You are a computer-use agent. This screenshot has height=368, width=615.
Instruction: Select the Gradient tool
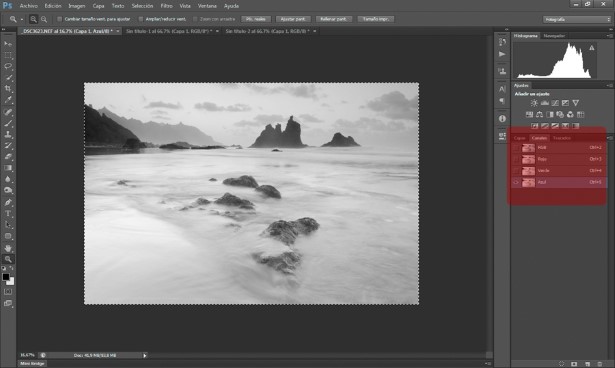8,168
